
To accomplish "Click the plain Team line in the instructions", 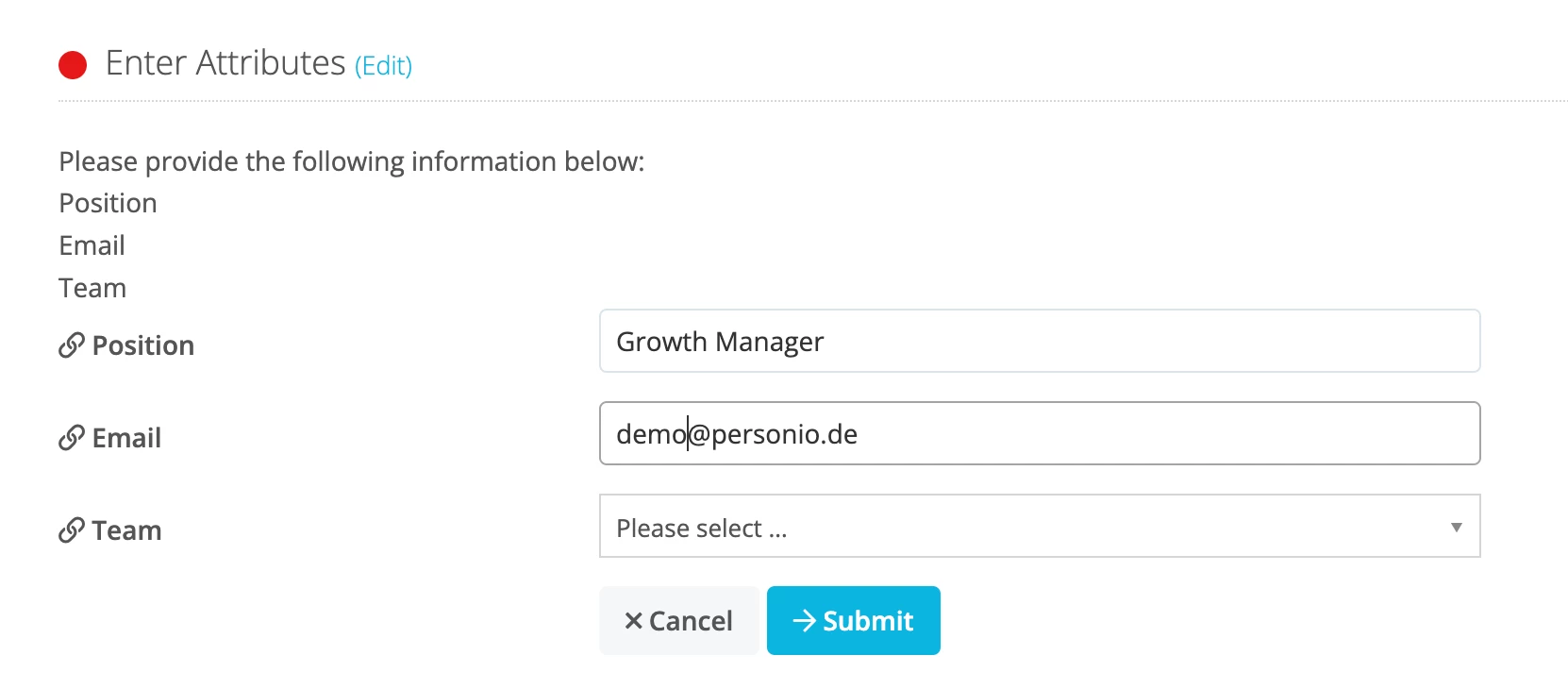I will click(x=92, y=288).
